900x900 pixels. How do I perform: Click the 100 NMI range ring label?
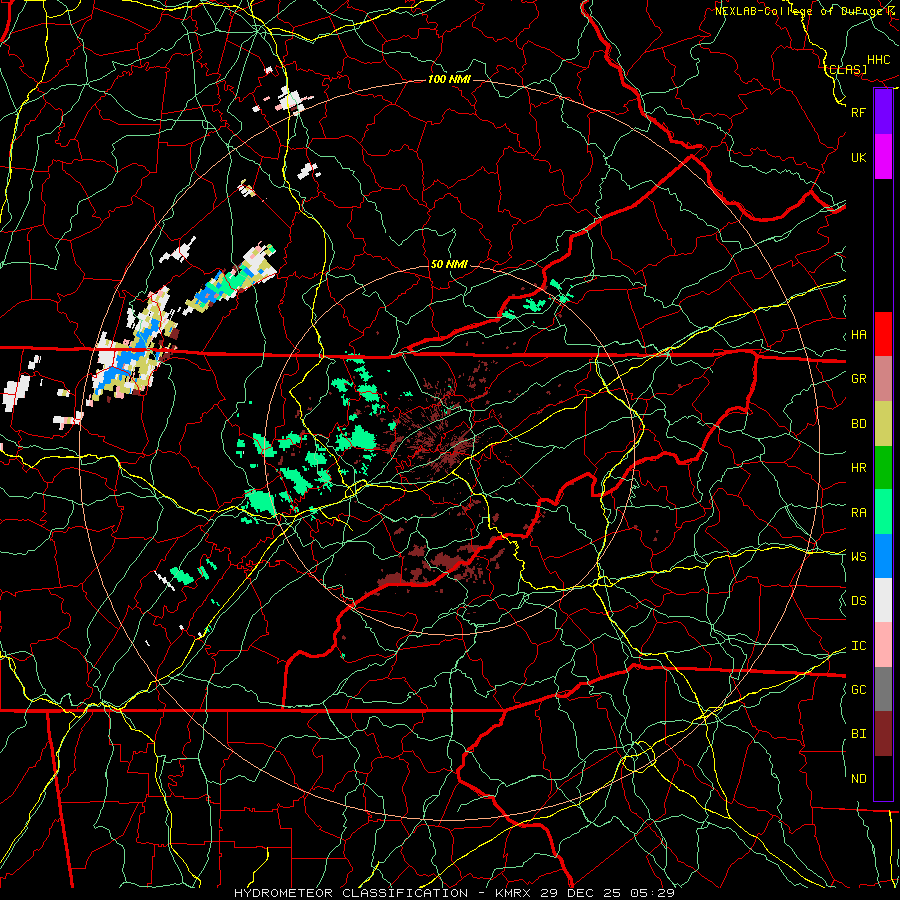click(x=449, y=79)
